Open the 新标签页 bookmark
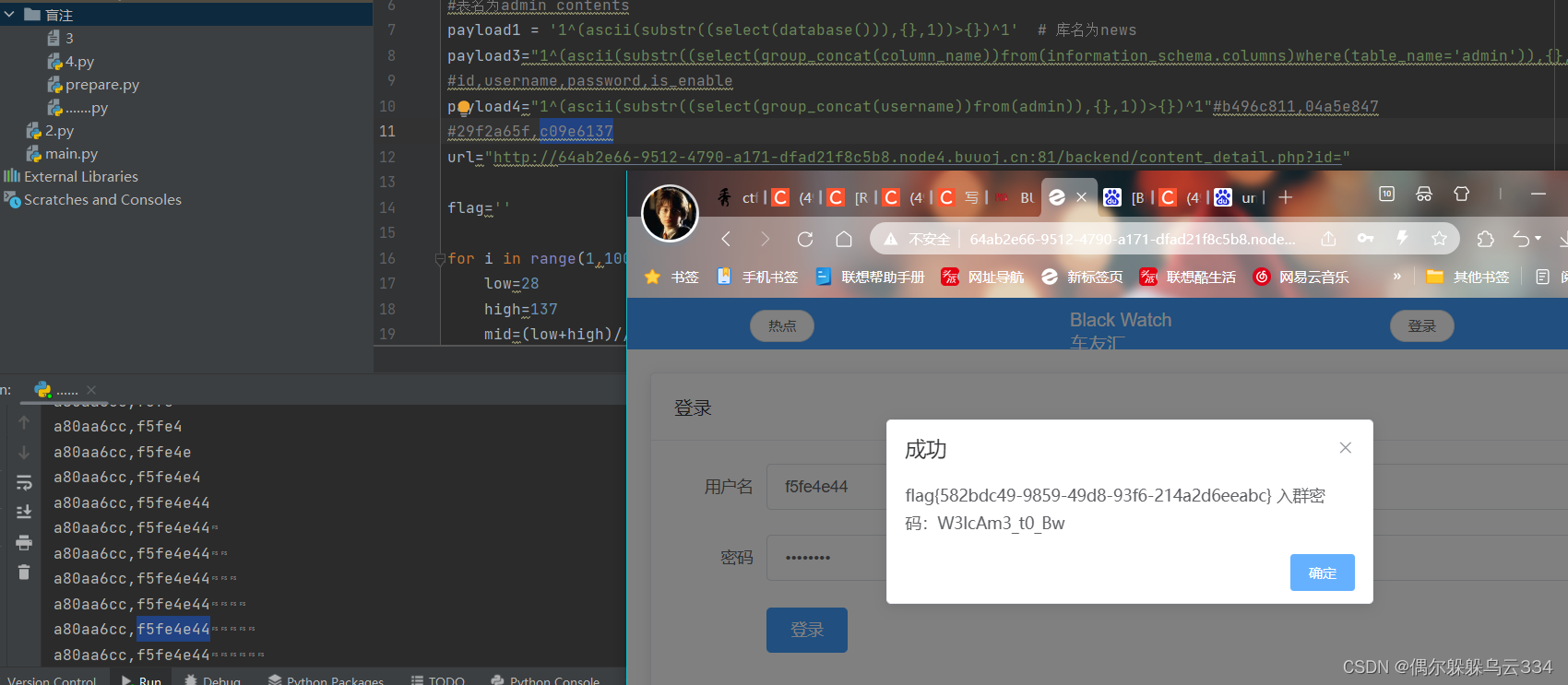This screenshot has width=1568, height=685. click(x=1082, y=277)
